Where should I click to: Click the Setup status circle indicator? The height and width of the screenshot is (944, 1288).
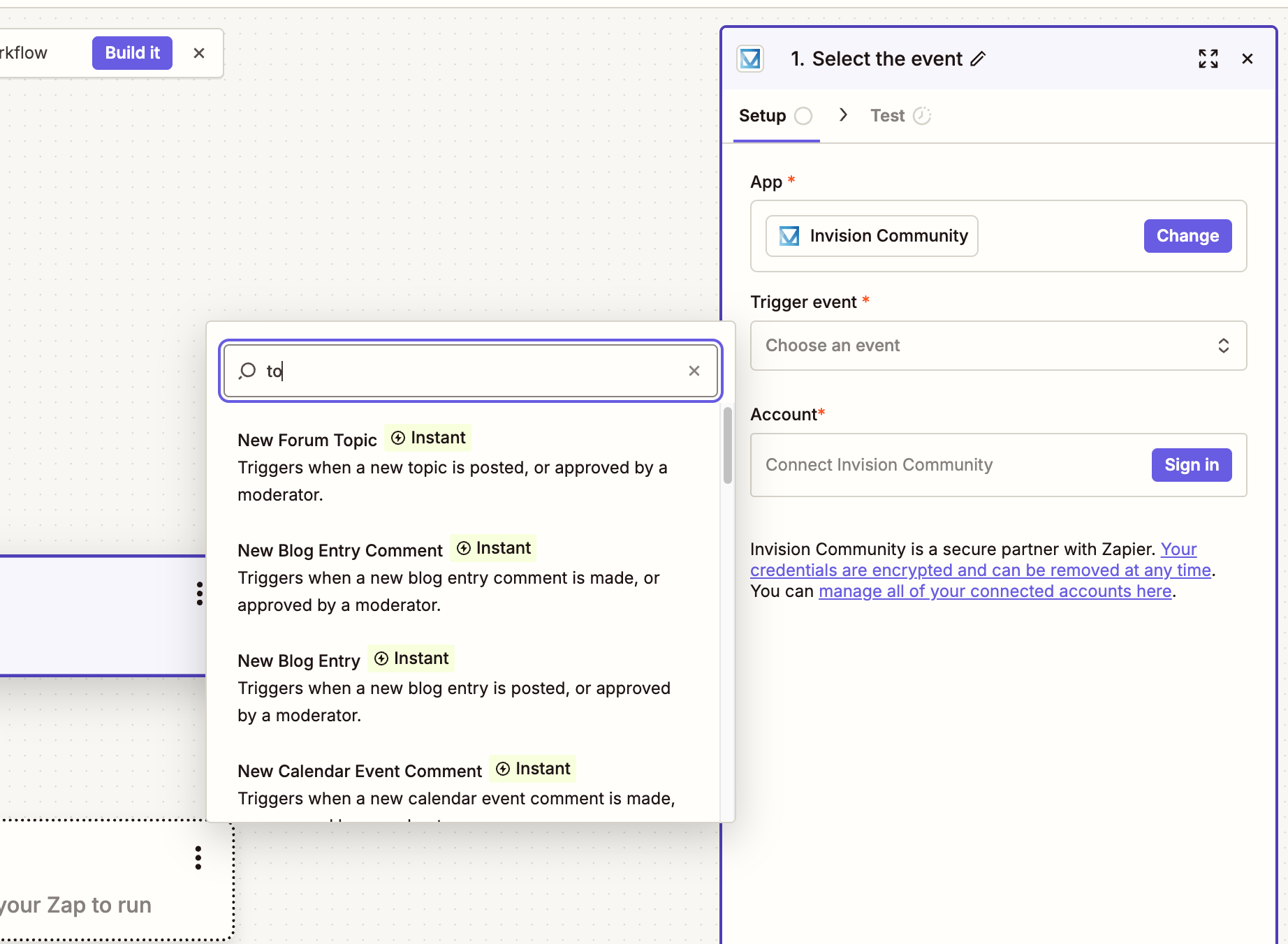[x=803, y=116]
